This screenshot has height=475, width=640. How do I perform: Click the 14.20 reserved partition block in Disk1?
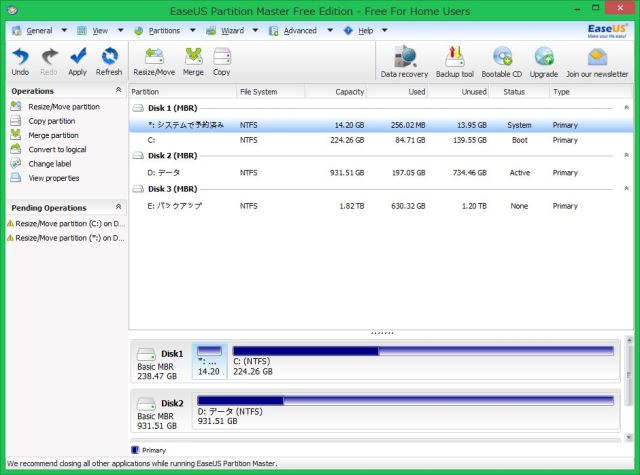[209, 361]
